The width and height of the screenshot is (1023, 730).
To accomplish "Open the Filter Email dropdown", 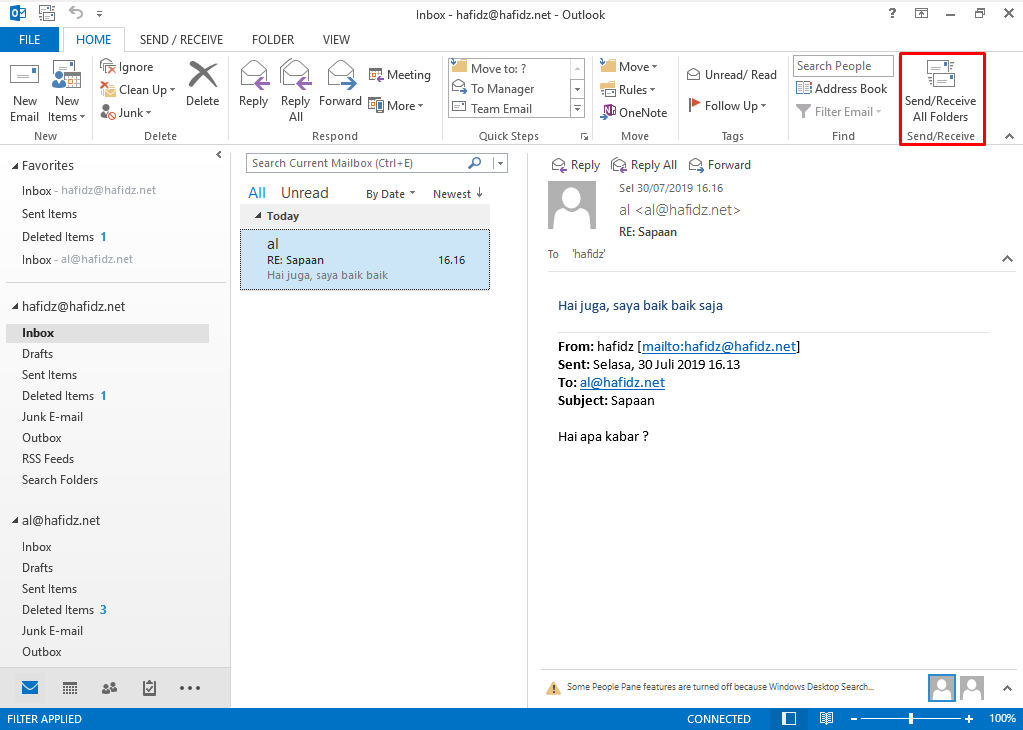I will coord(839,112).
